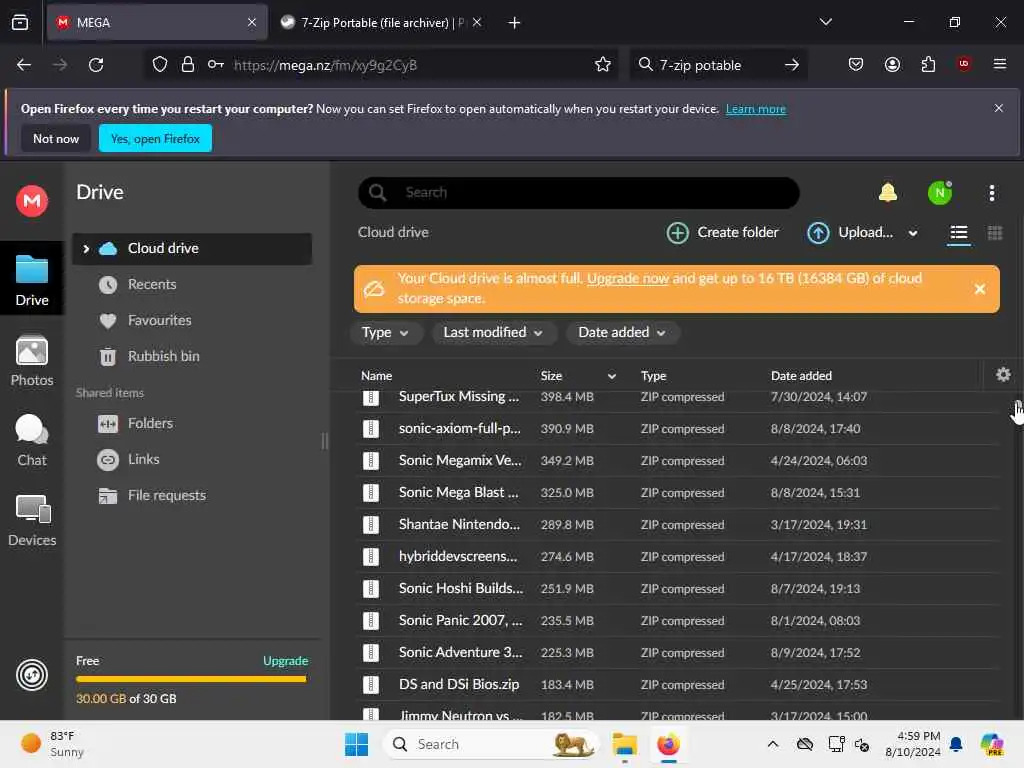The width and height of the screenshot is (1024, 768).
Task: Open the Windows Start menu
Action: pos(356,744)
